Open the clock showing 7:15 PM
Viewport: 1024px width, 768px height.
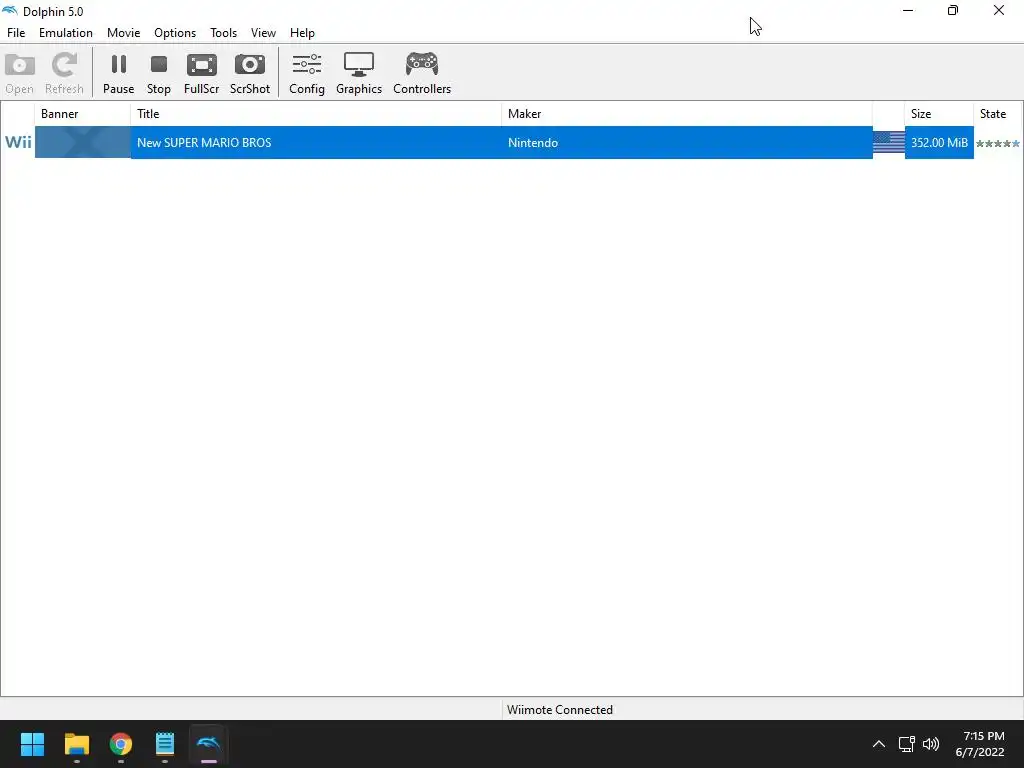click(x=980, y=744)
